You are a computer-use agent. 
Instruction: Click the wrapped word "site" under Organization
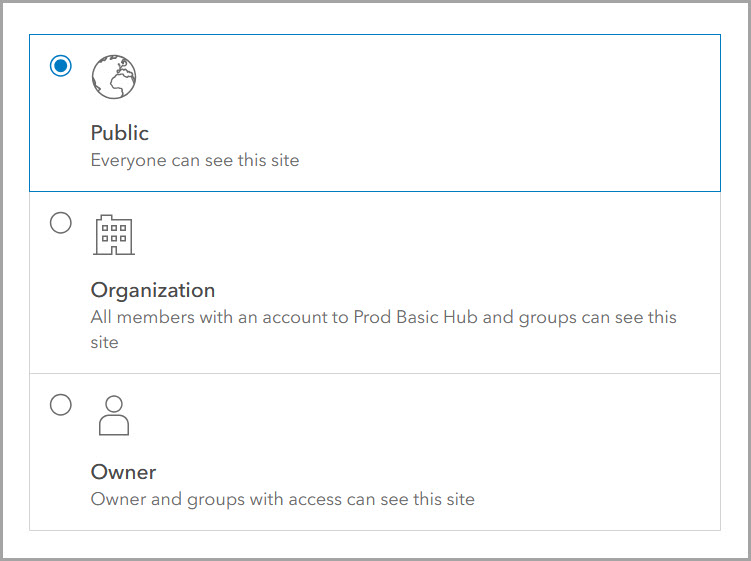tap(105, 342)
